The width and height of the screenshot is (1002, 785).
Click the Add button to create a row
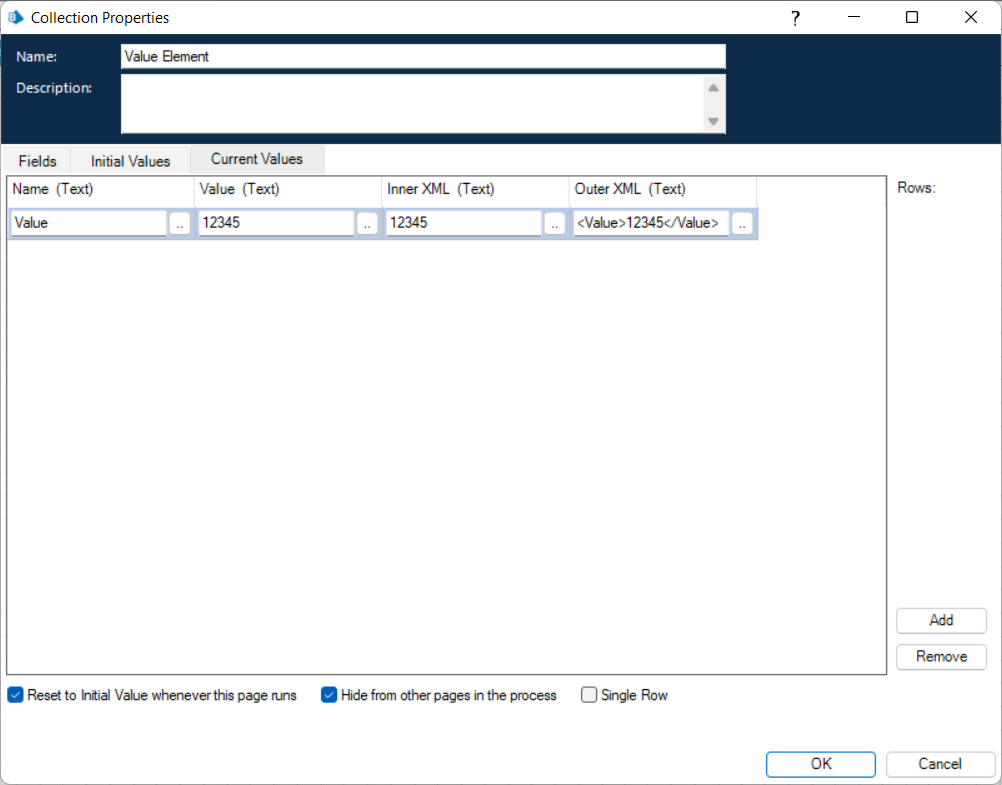pyautogui.click(x=940, y=620)
